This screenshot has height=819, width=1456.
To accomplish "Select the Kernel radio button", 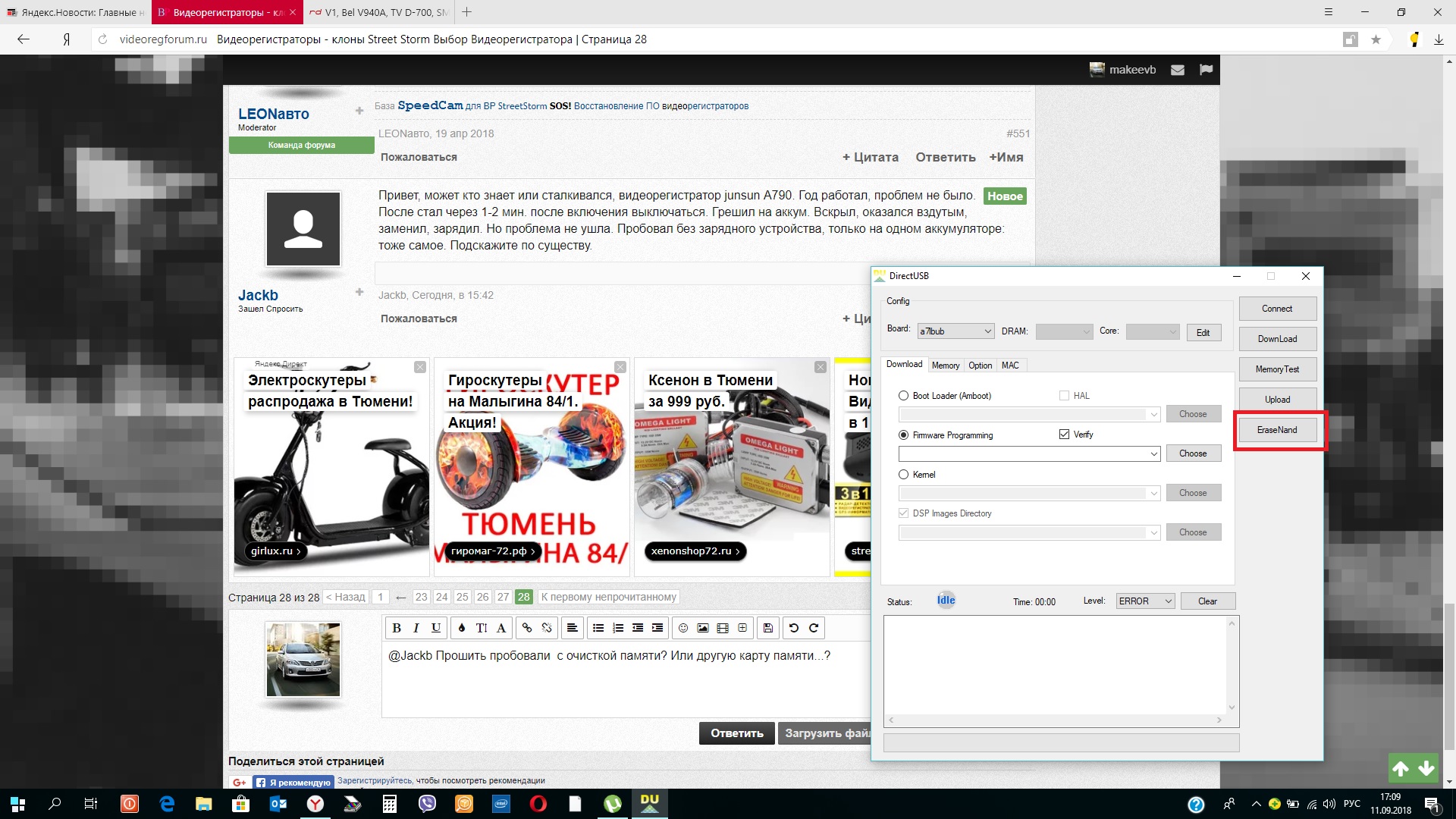I will click(x=903, y=475).
